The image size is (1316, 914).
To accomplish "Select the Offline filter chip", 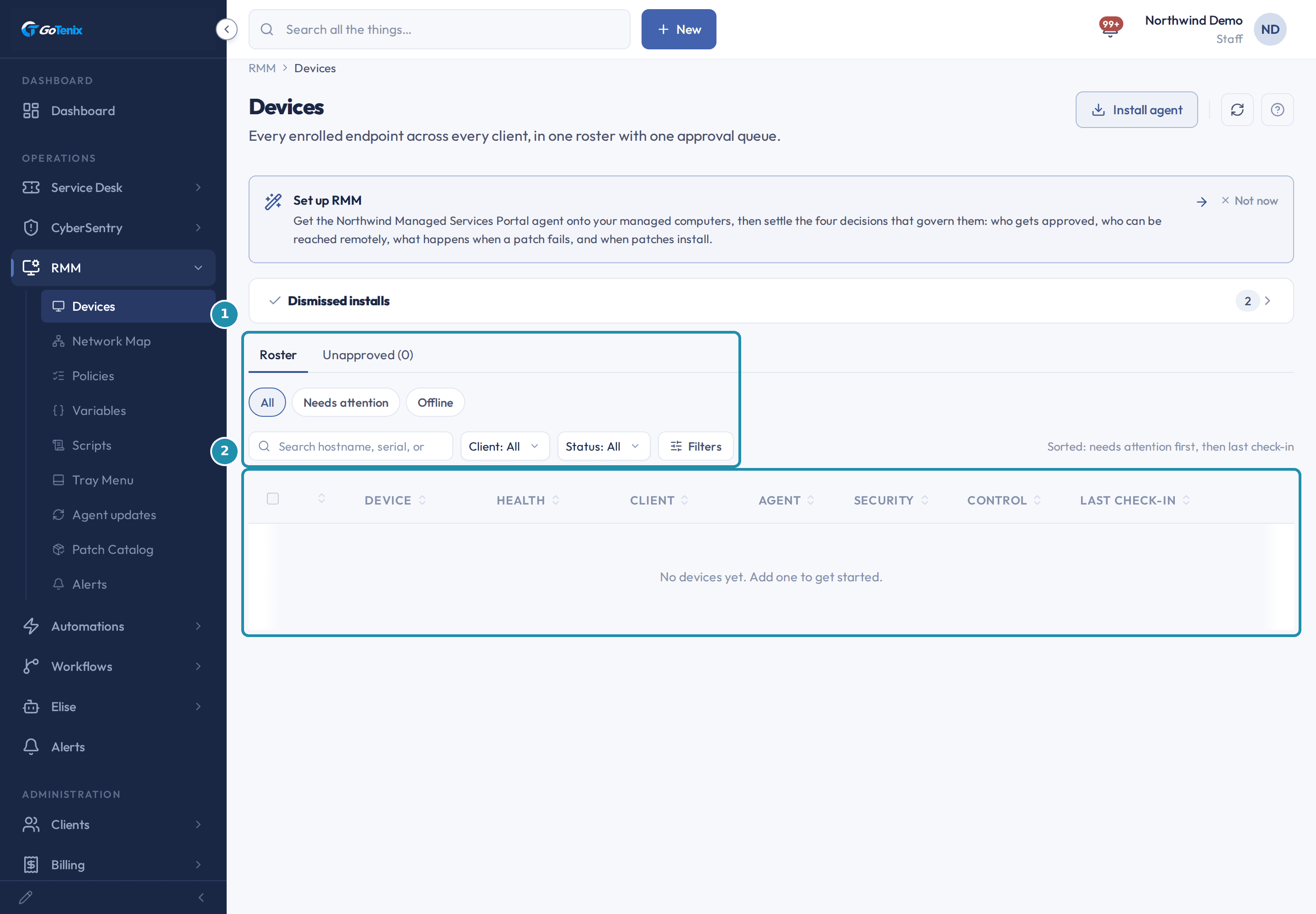I will [x=435, y=403].
